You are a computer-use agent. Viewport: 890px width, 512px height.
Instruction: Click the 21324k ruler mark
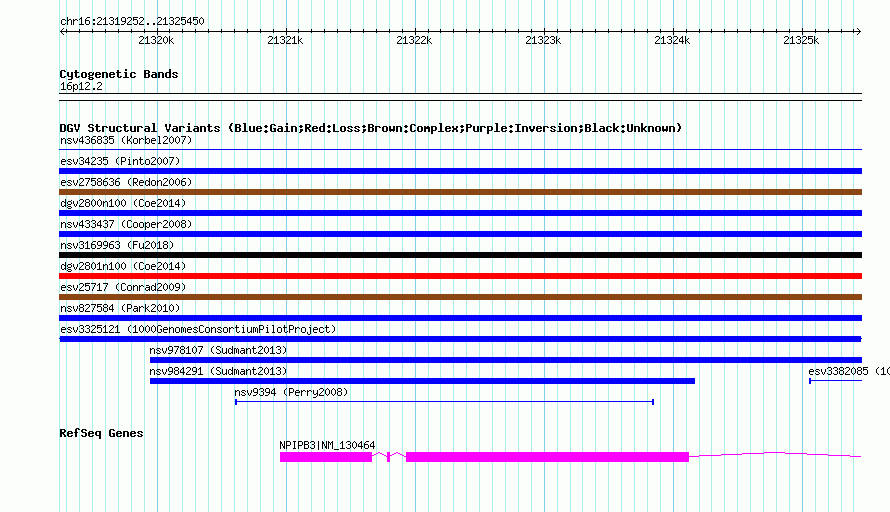(672, 40)
